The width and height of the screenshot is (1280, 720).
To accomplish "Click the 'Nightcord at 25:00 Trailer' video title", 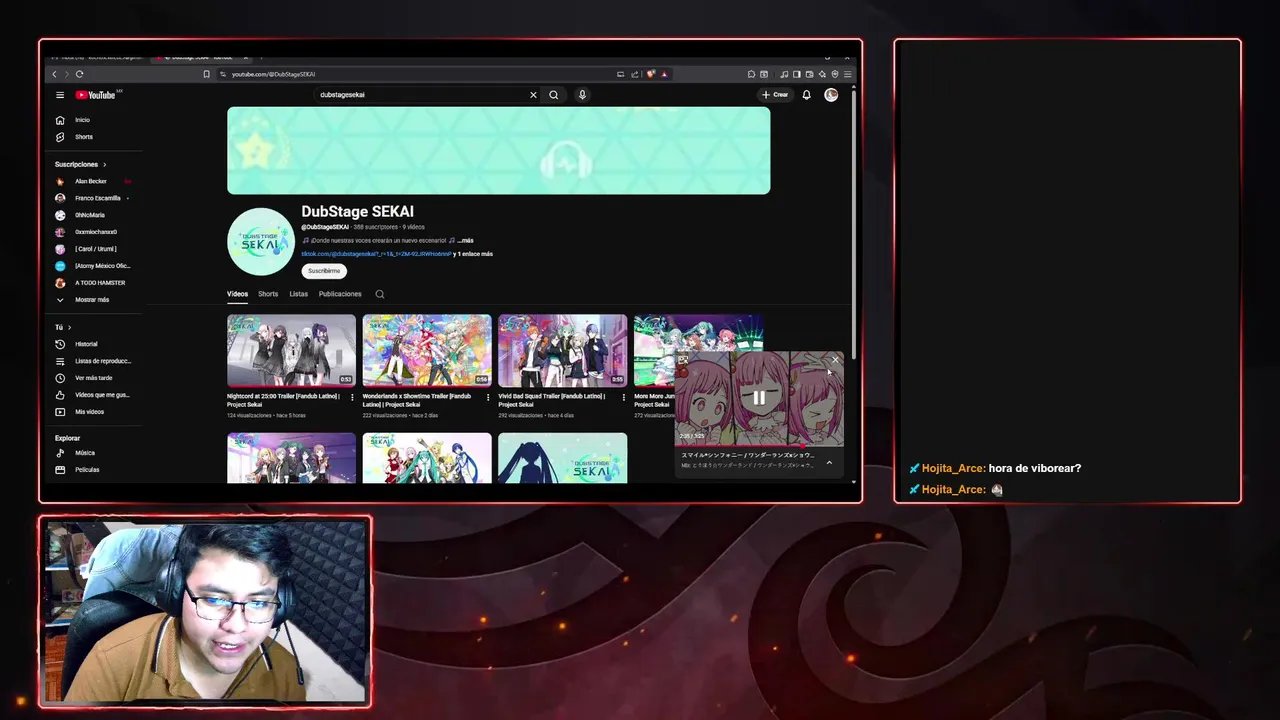I will tap(283, 400).
